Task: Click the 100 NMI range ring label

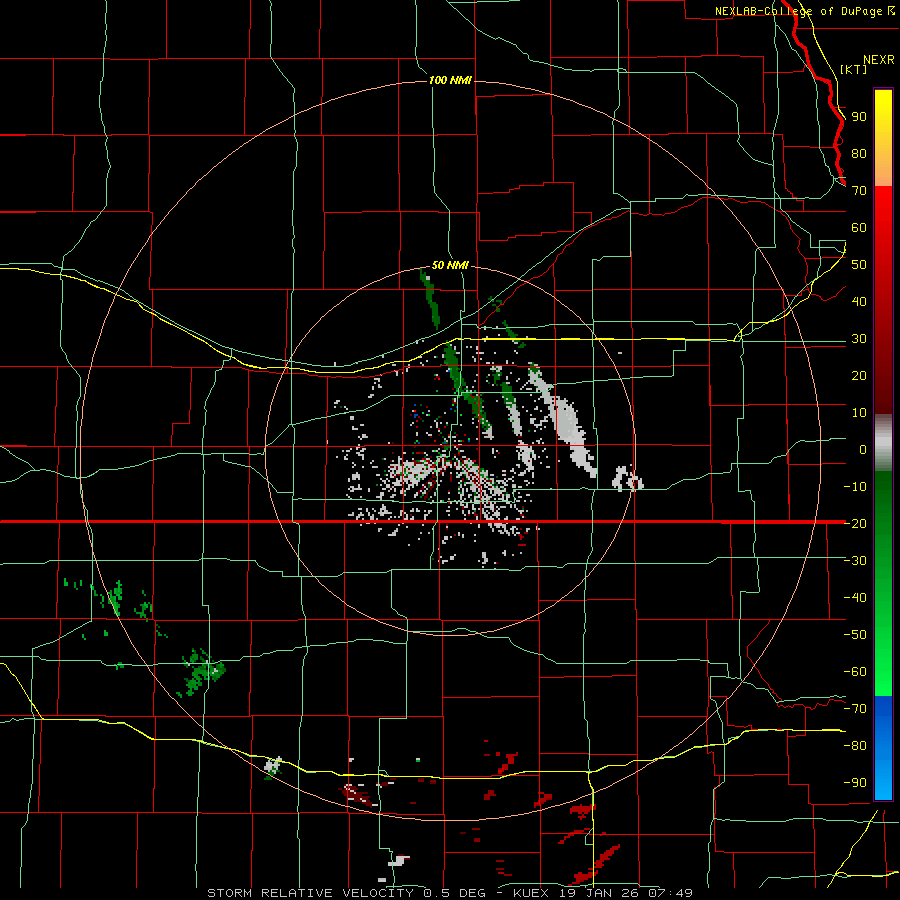Action: point(451,80)
